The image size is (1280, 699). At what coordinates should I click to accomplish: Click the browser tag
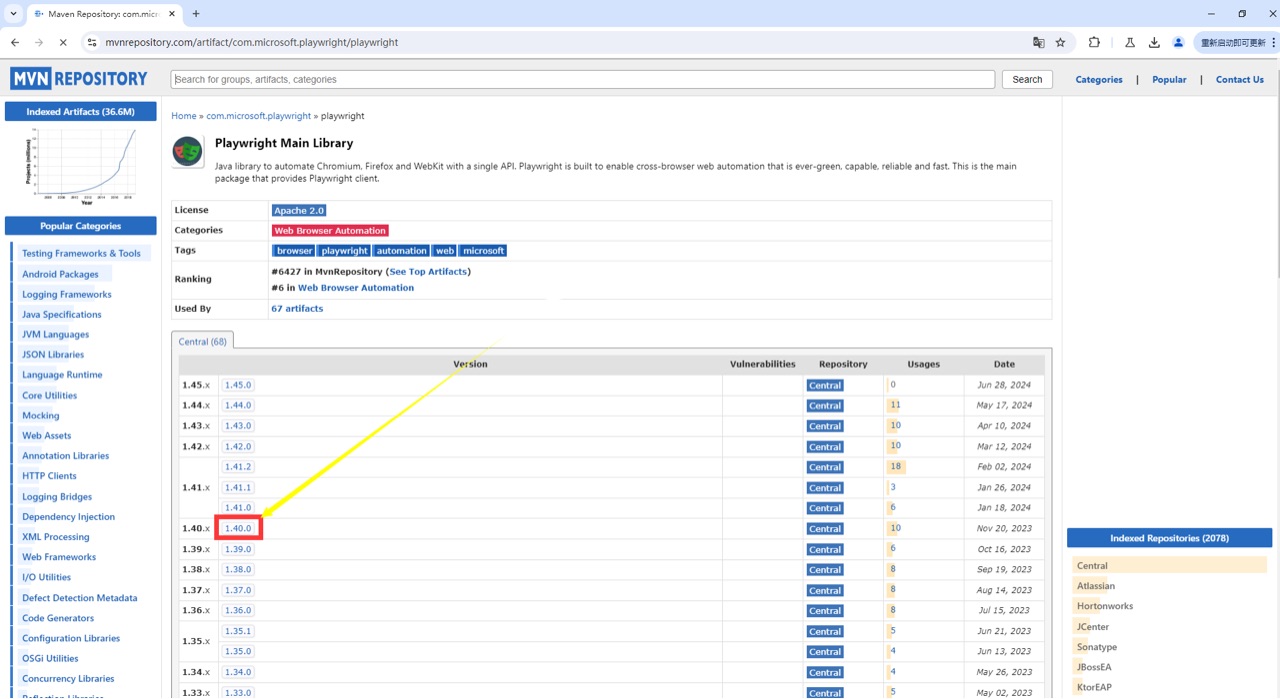(x=294, y=251)
